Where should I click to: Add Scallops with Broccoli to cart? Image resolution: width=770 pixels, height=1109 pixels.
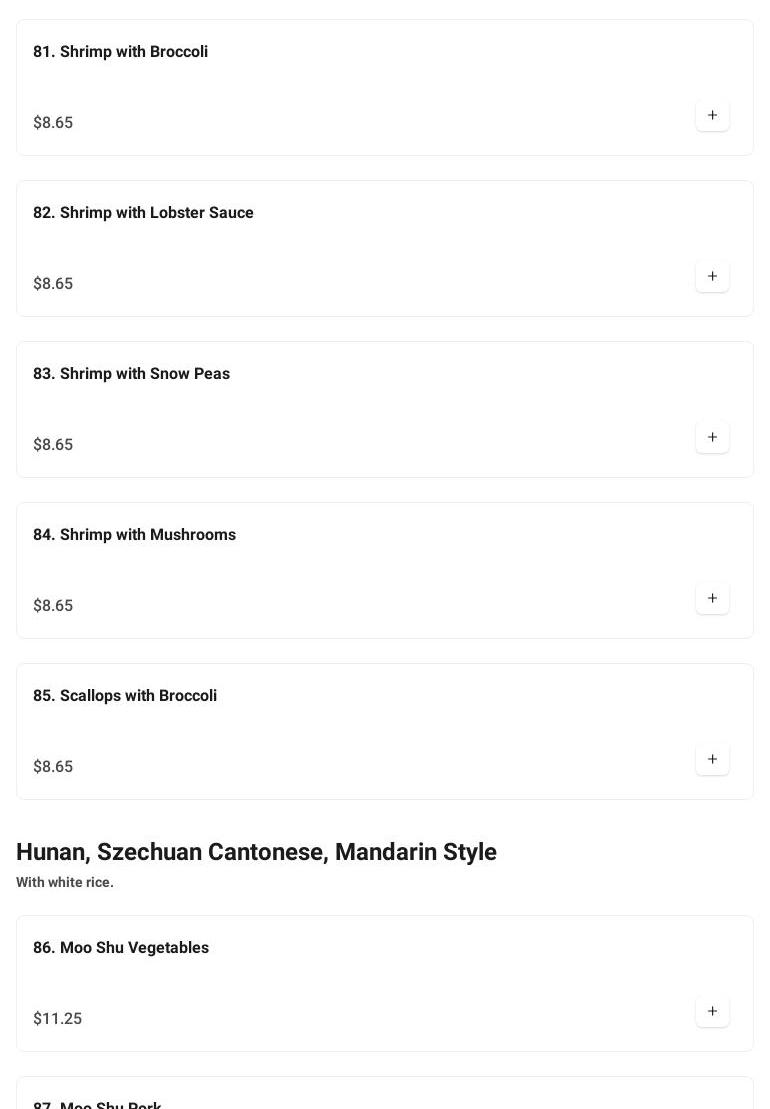coord(712,759)
